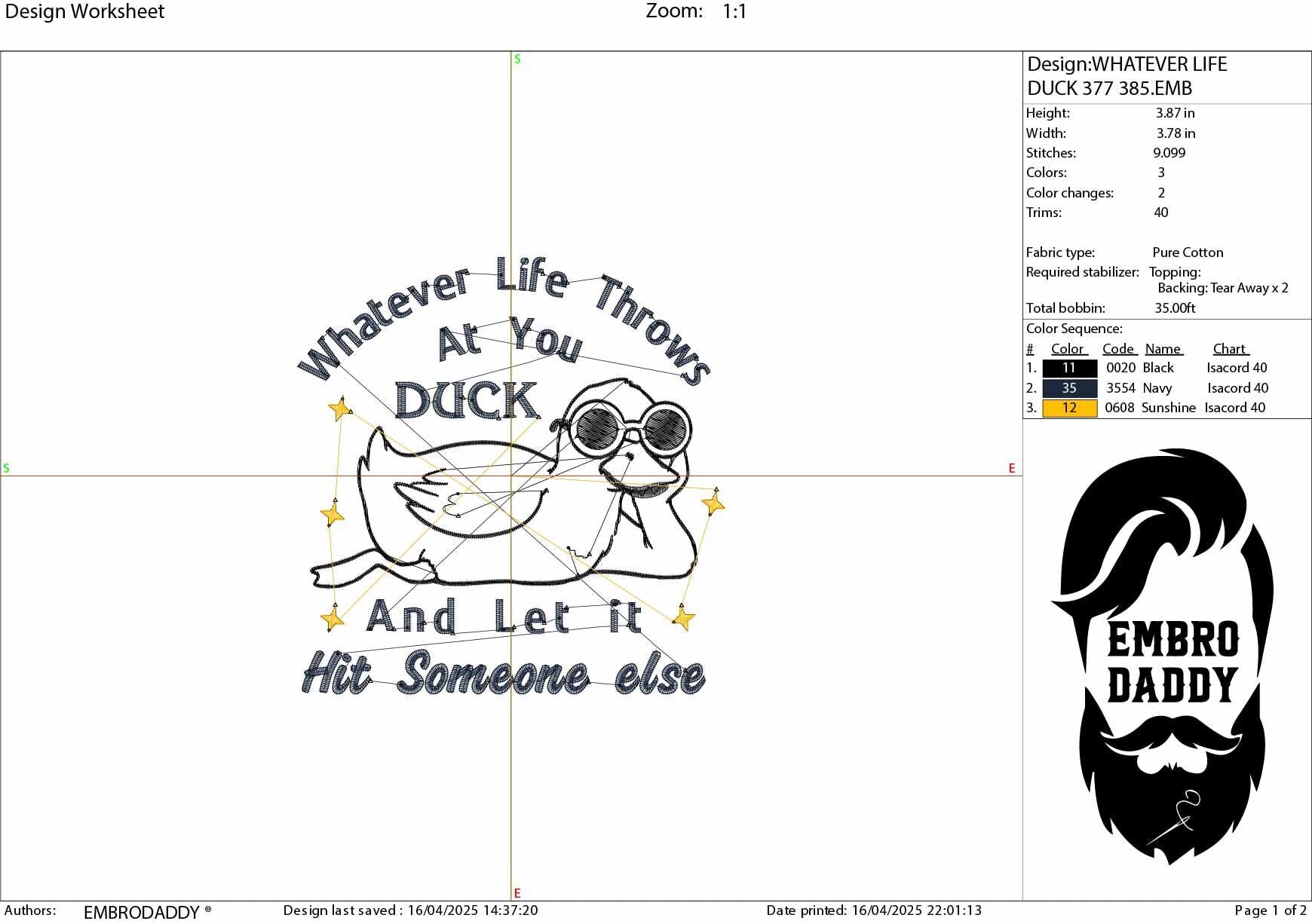Click thread code 0608

click(x=1120, y=408)
